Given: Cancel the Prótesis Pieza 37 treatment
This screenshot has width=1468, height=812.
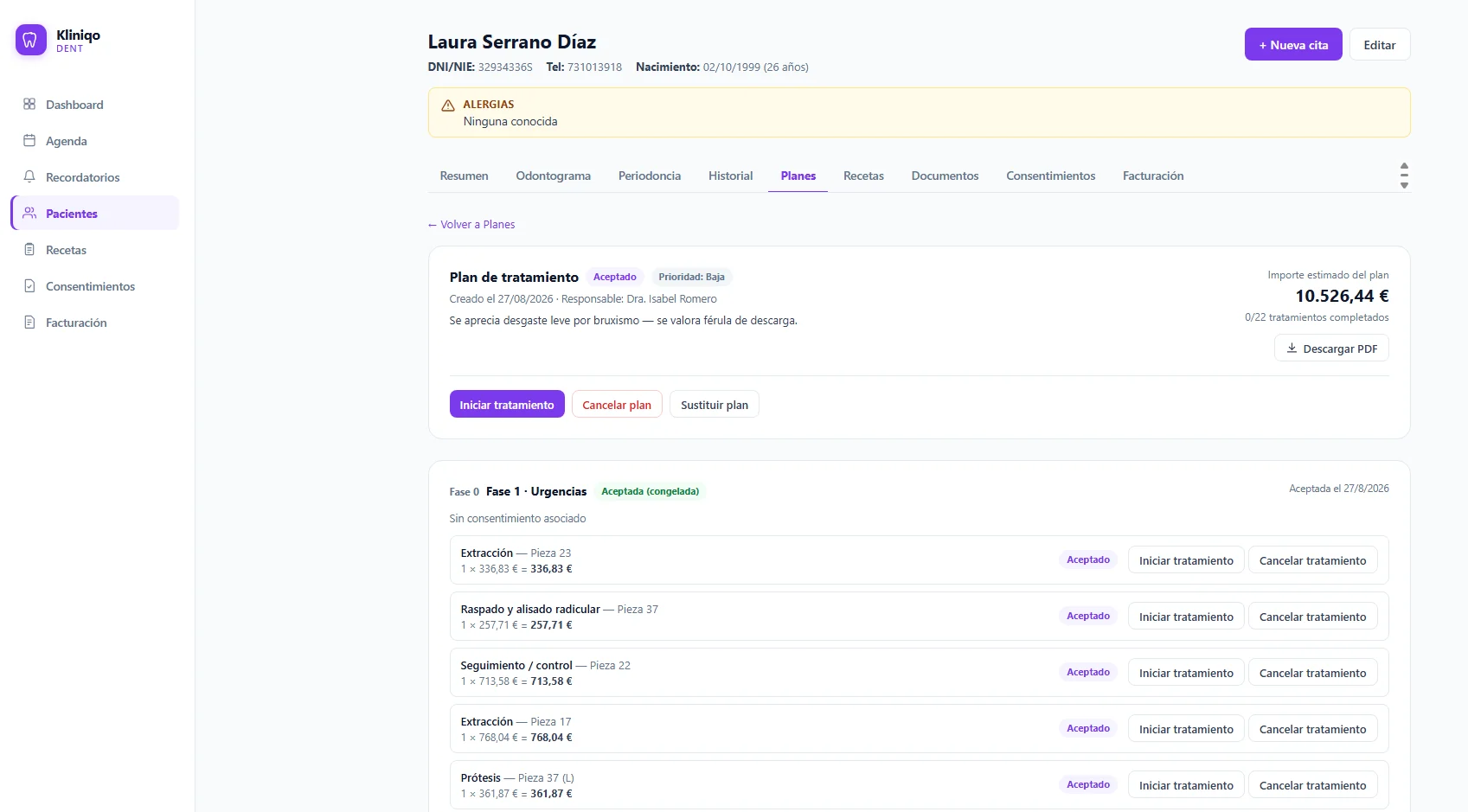Looking at the screenshot, I should (1312, 785).
